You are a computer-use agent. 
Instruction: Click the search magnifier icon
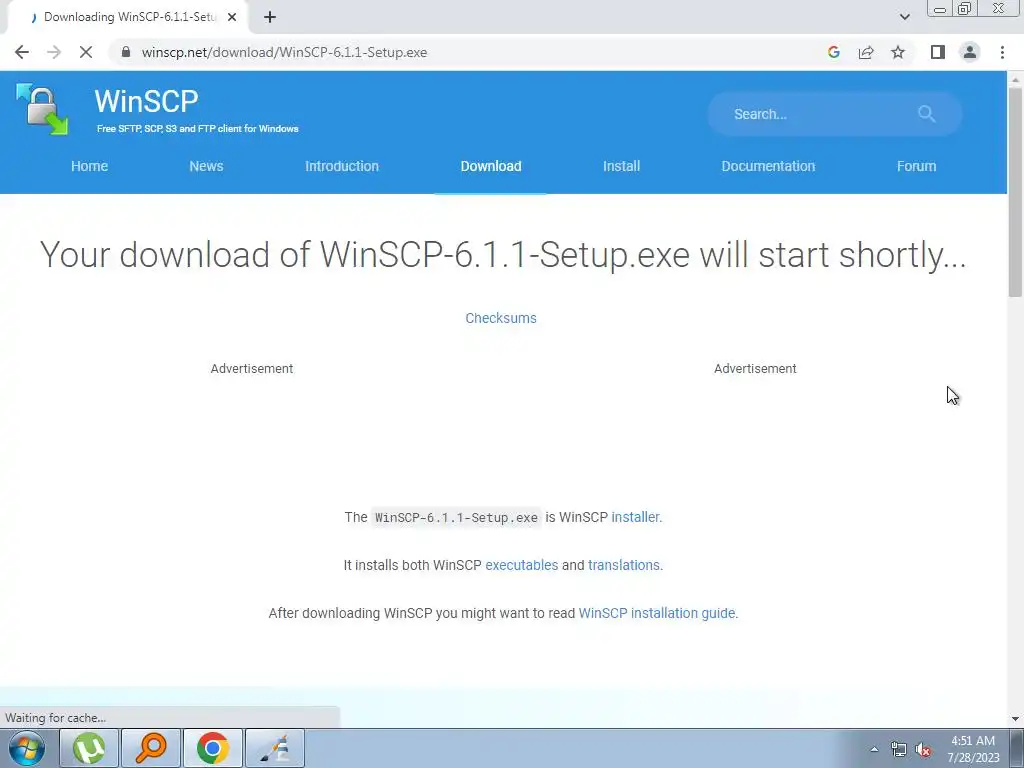[x=926, y=114]
